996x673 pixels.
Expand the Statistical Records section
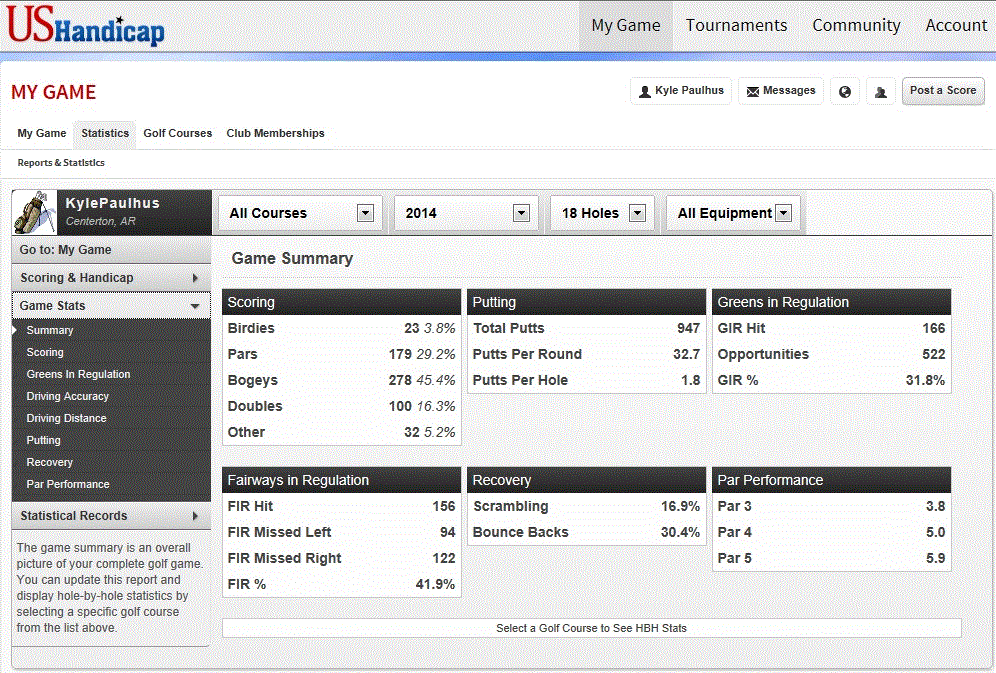pos(110,516)
